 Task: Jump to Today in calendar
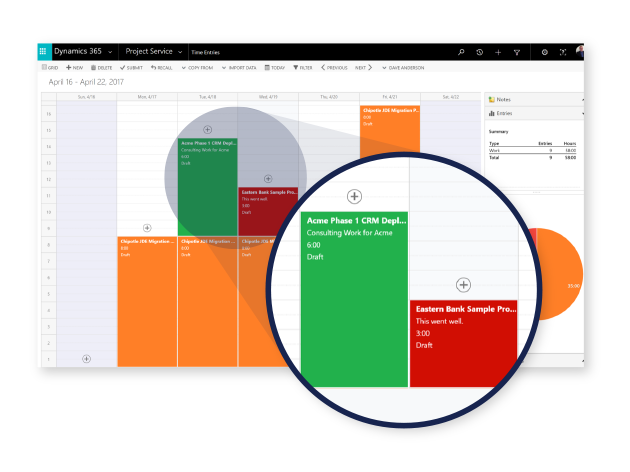(x=274, y=67)
